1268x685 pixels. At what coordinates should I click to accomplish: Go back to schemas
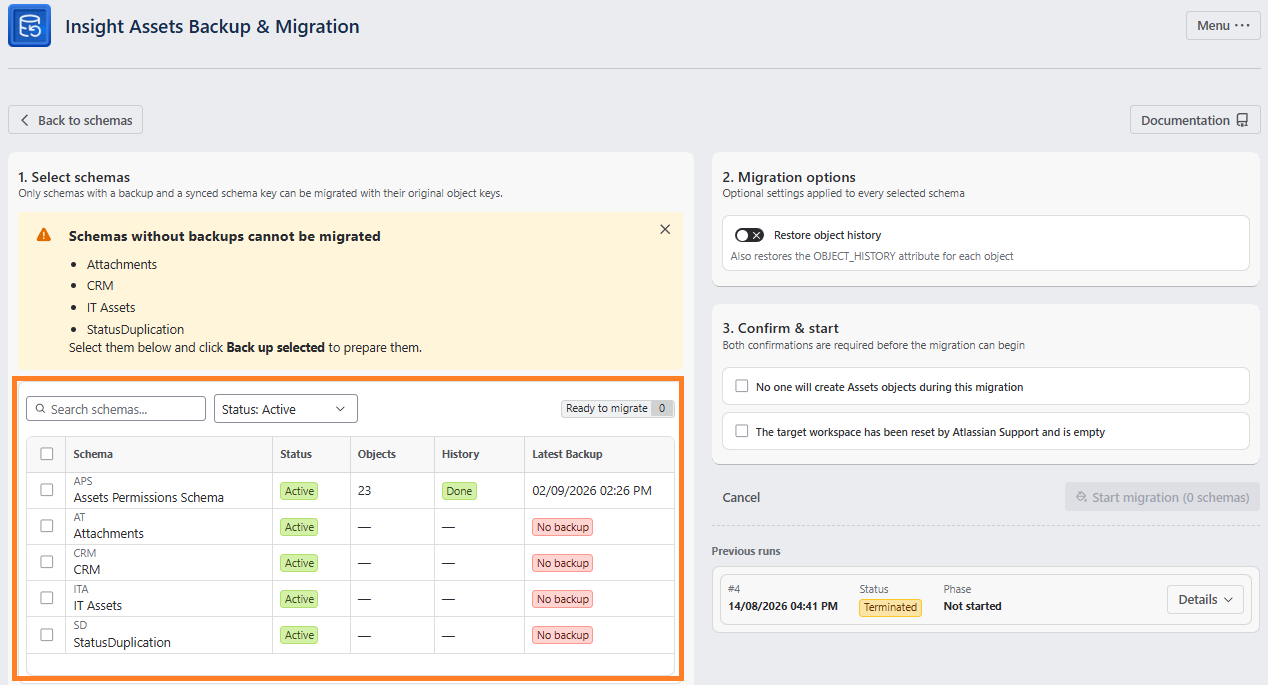[76, 120]
